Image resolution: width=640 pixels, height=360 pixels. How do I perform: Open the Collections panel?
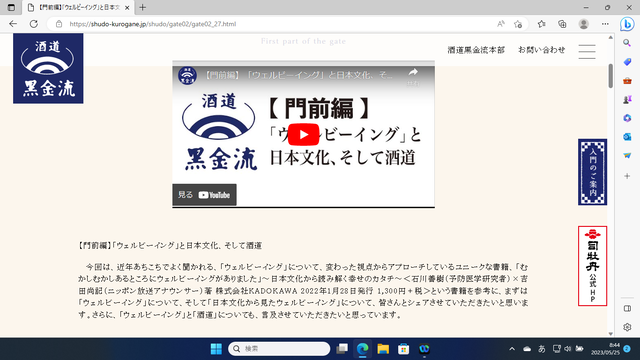click(x=562, y=24)
